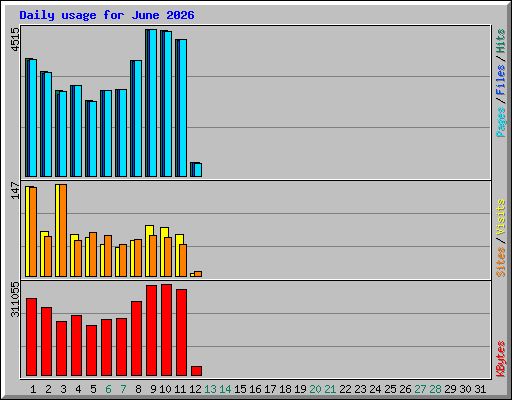Select the day 10 red KBytes bar

(x=166, y=330)
